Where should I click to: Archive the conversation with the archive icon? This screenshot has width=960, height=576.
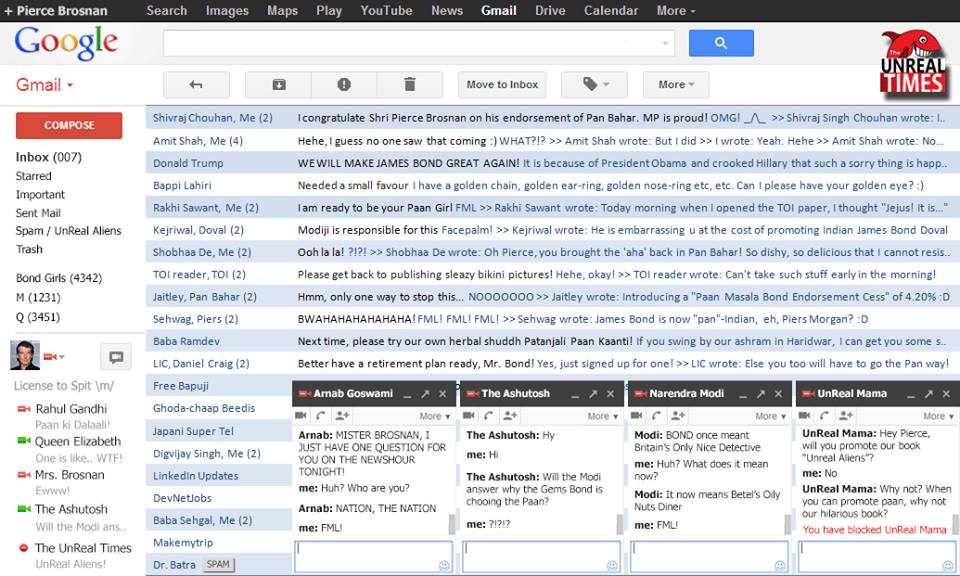(279, 84)
